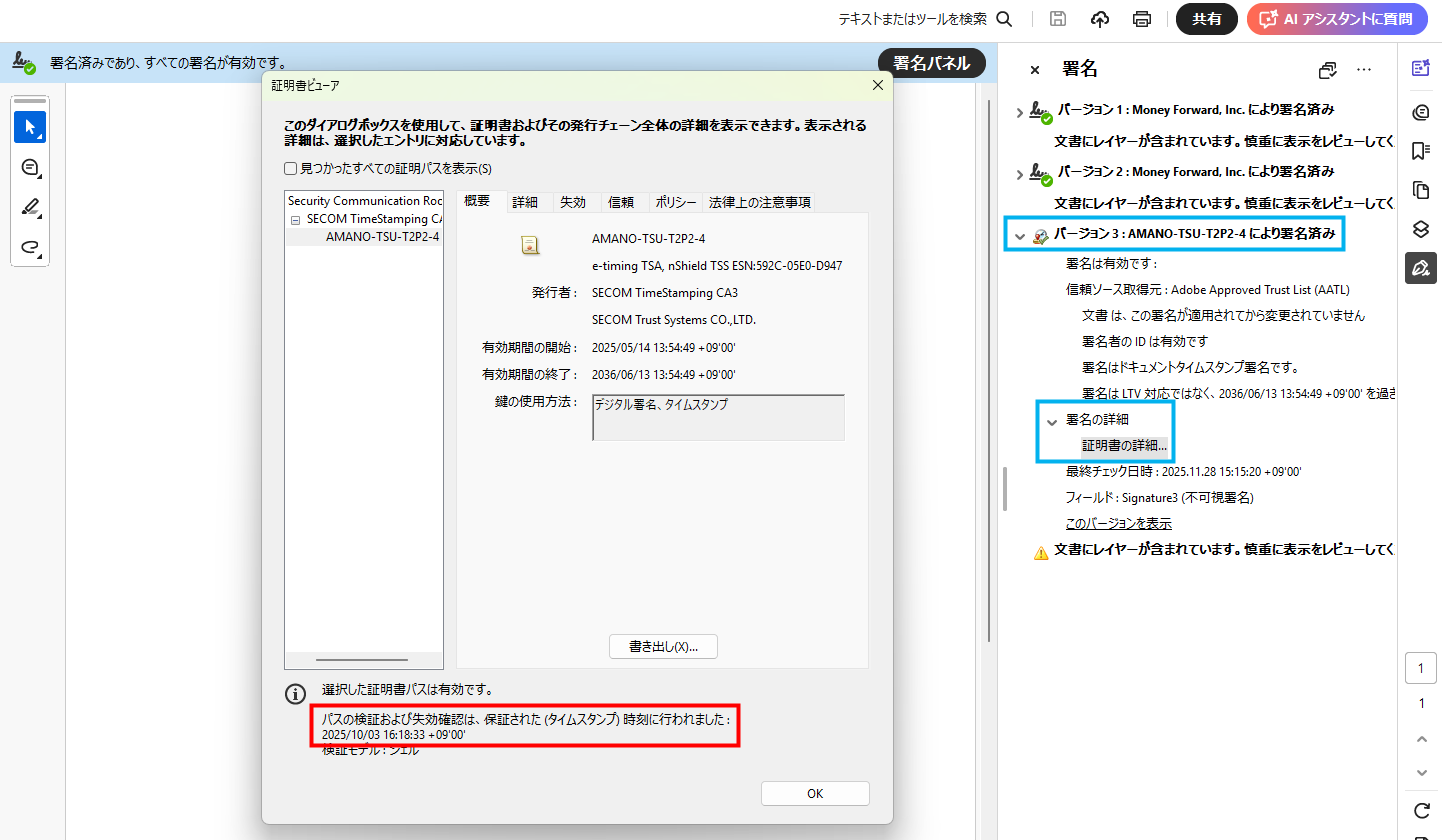
Task: Open the layers panel from the right sidebar
Action: coord(1420,229)
